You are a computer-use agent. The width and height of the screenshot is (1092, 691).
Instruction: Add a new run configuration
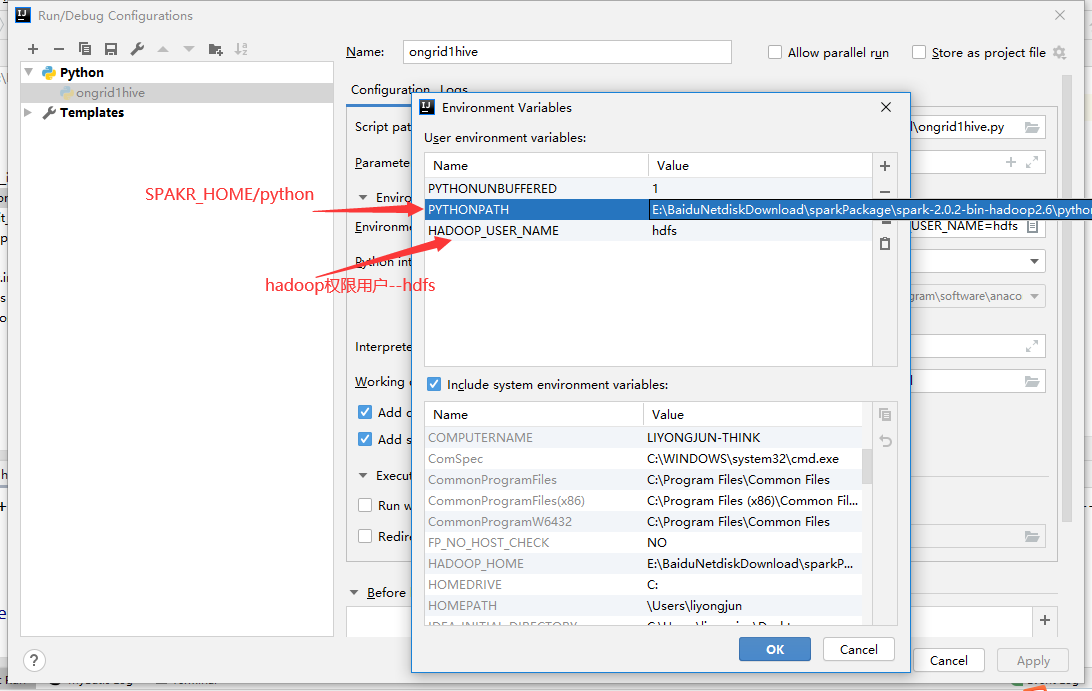[33, 49]
